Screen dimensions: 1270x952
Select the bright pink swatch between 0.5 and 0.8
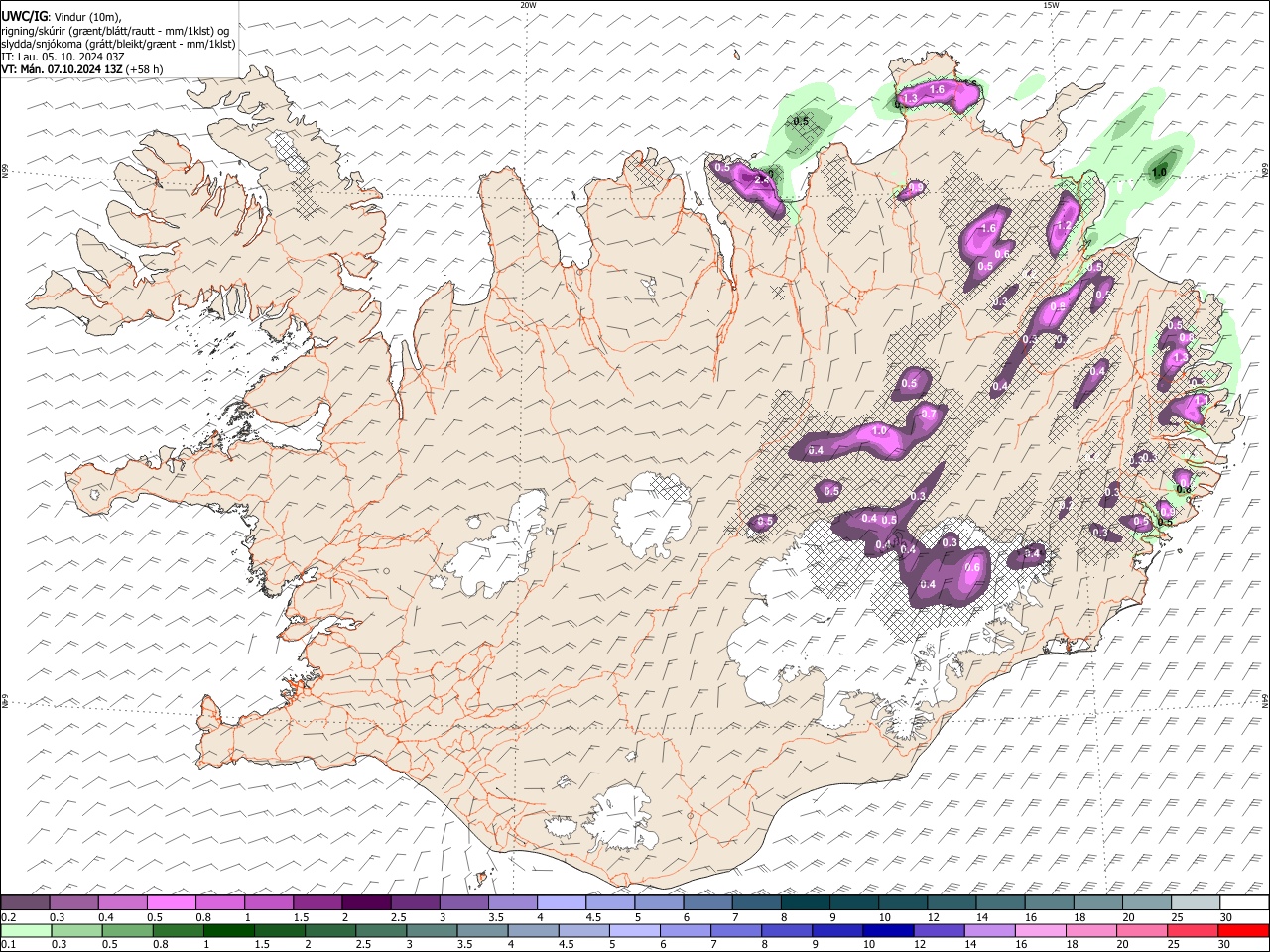172,902
